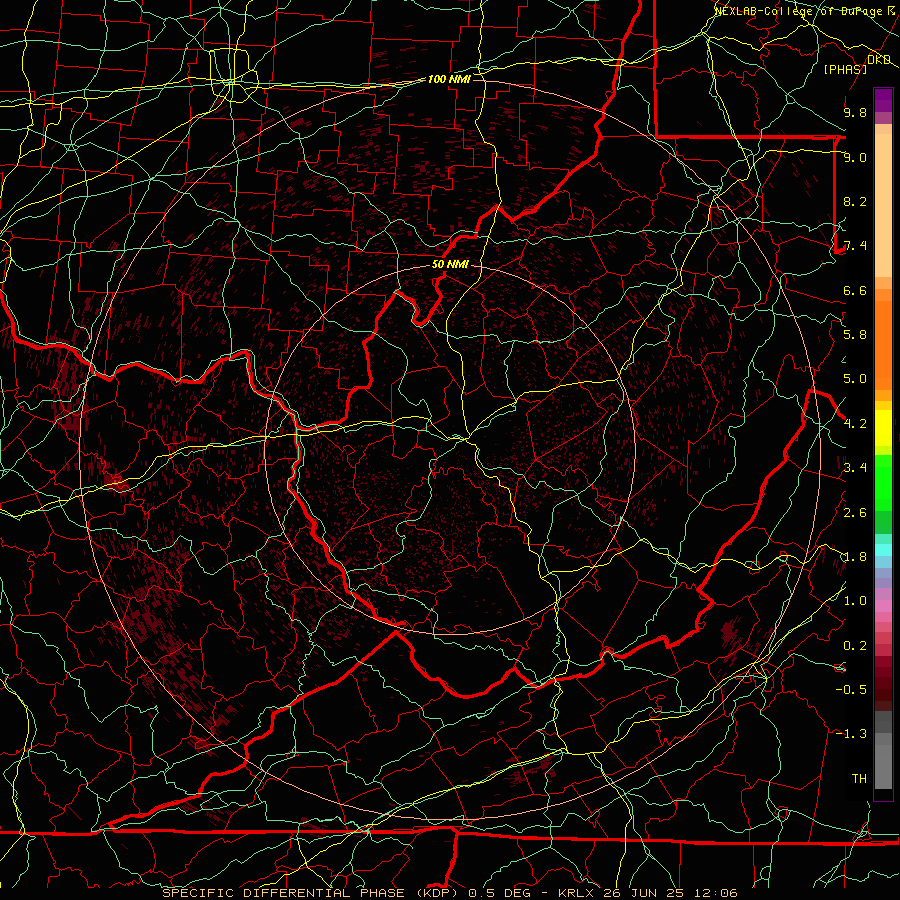
Task: Click the -1.3 value on color scale
Action: pos(851,734)
